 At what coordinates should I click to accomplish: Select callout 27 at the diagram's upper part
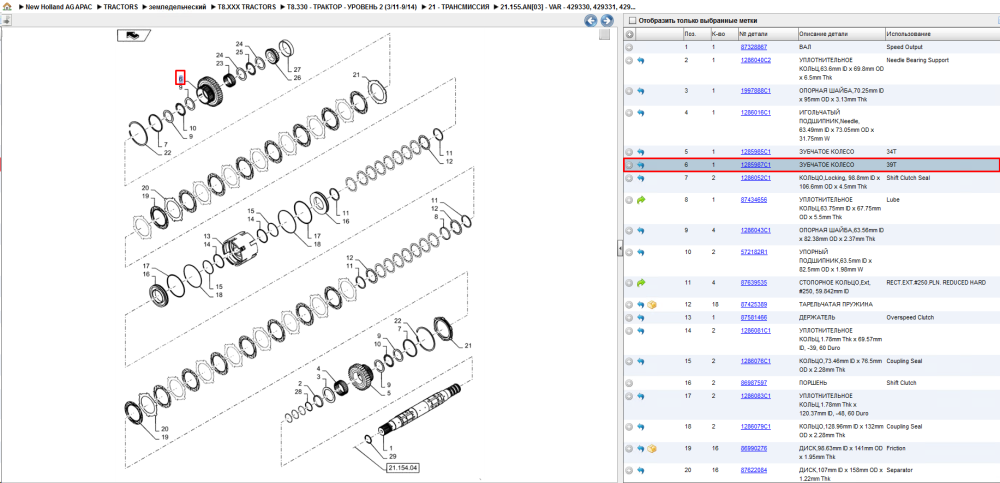(297, 69)
